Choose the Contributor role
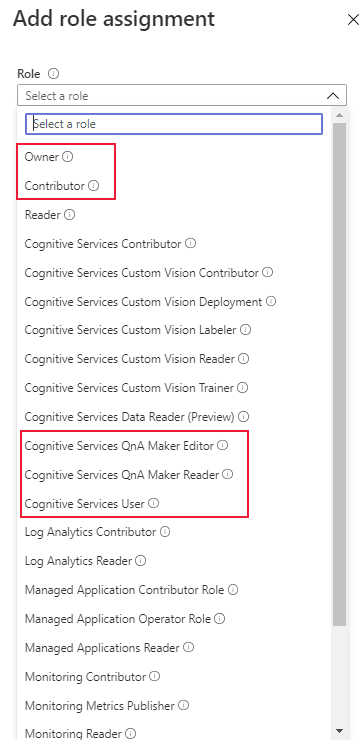 [55, 185]
